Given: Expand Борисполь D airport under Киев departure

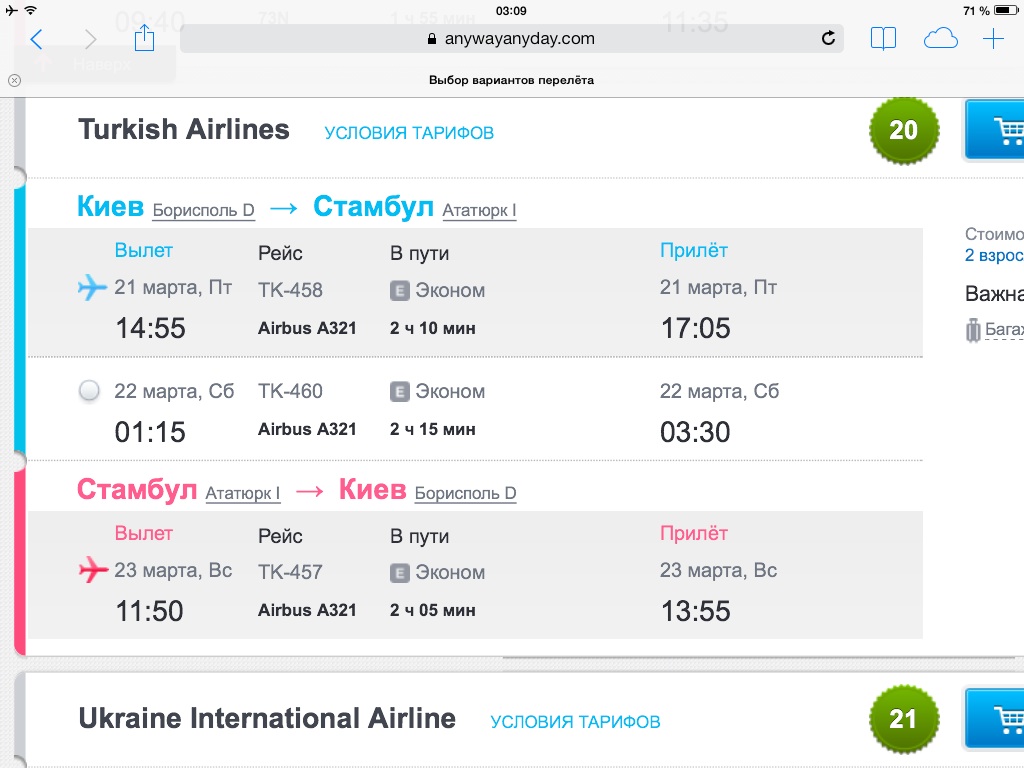Looking at the screenshot, I should pyautogui.click(x=204, y=211).
